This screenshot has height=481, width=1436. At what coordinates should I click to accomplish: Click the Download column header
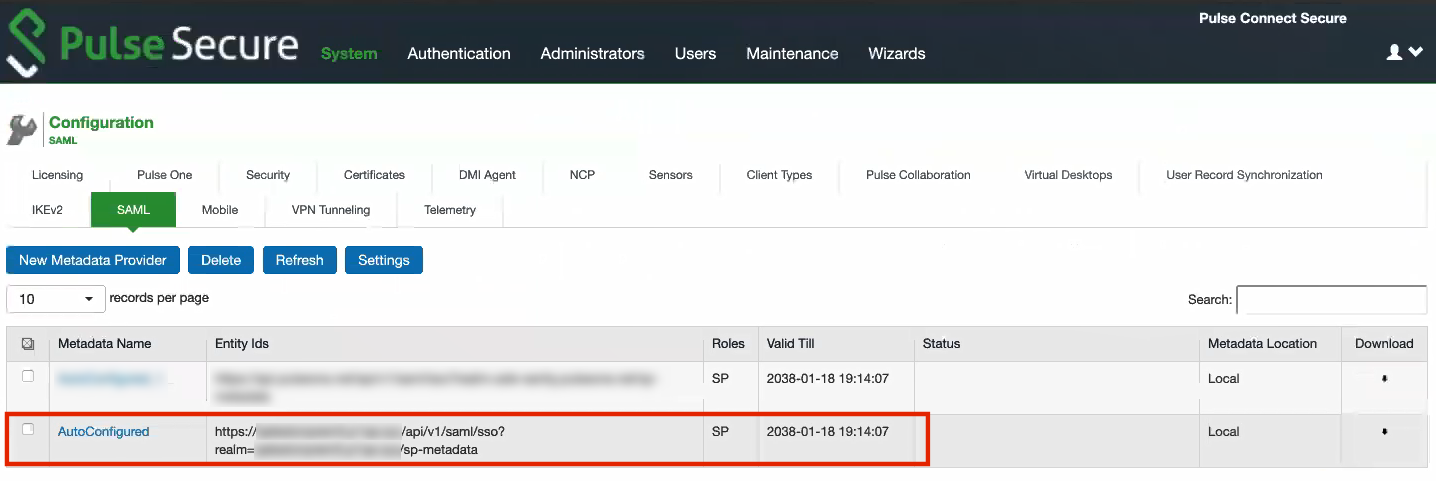pos(1384,343)
